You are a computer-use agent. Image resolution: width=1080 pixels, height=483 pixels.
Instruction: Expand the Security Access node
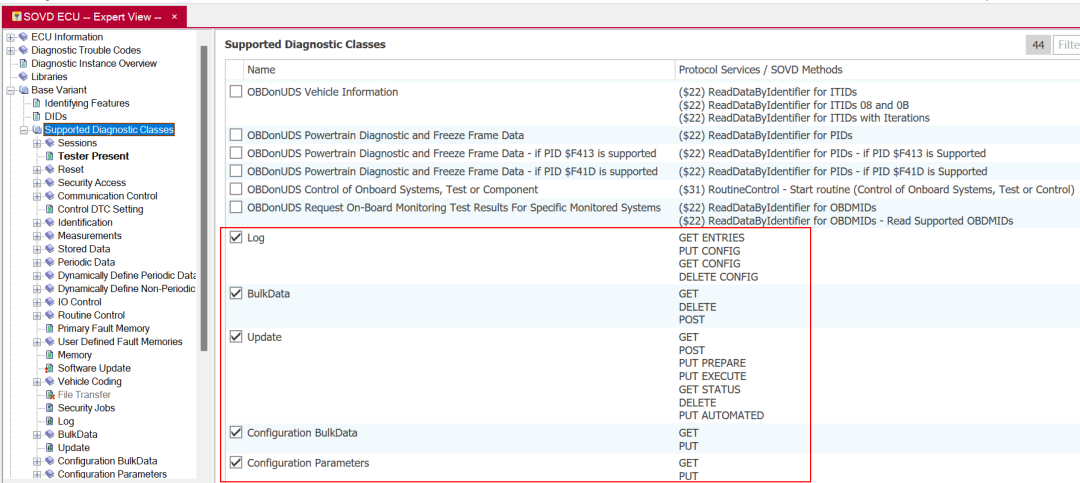click(x=36, y=183)
